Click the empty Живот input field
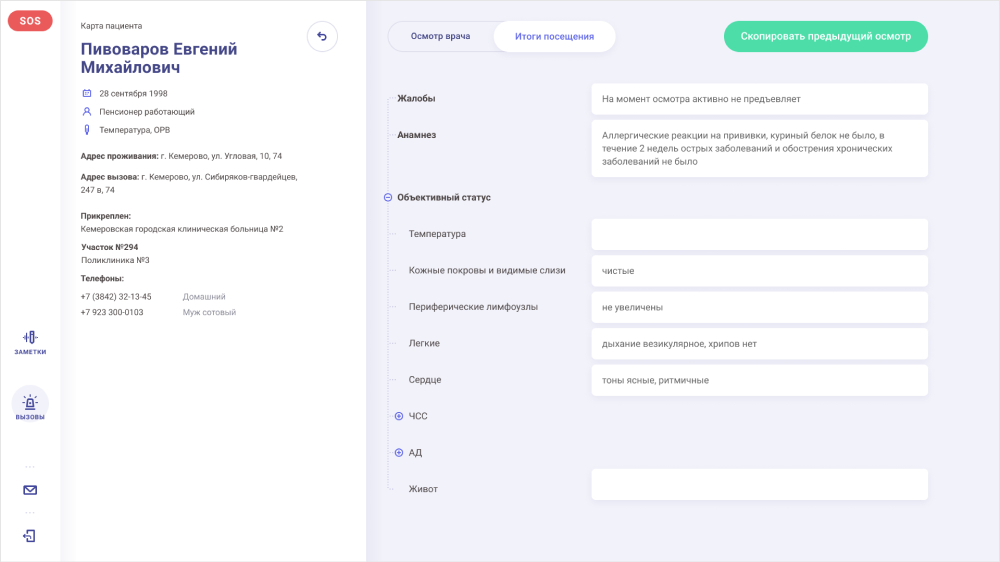The image size is (1000, 562). (759, 485)
